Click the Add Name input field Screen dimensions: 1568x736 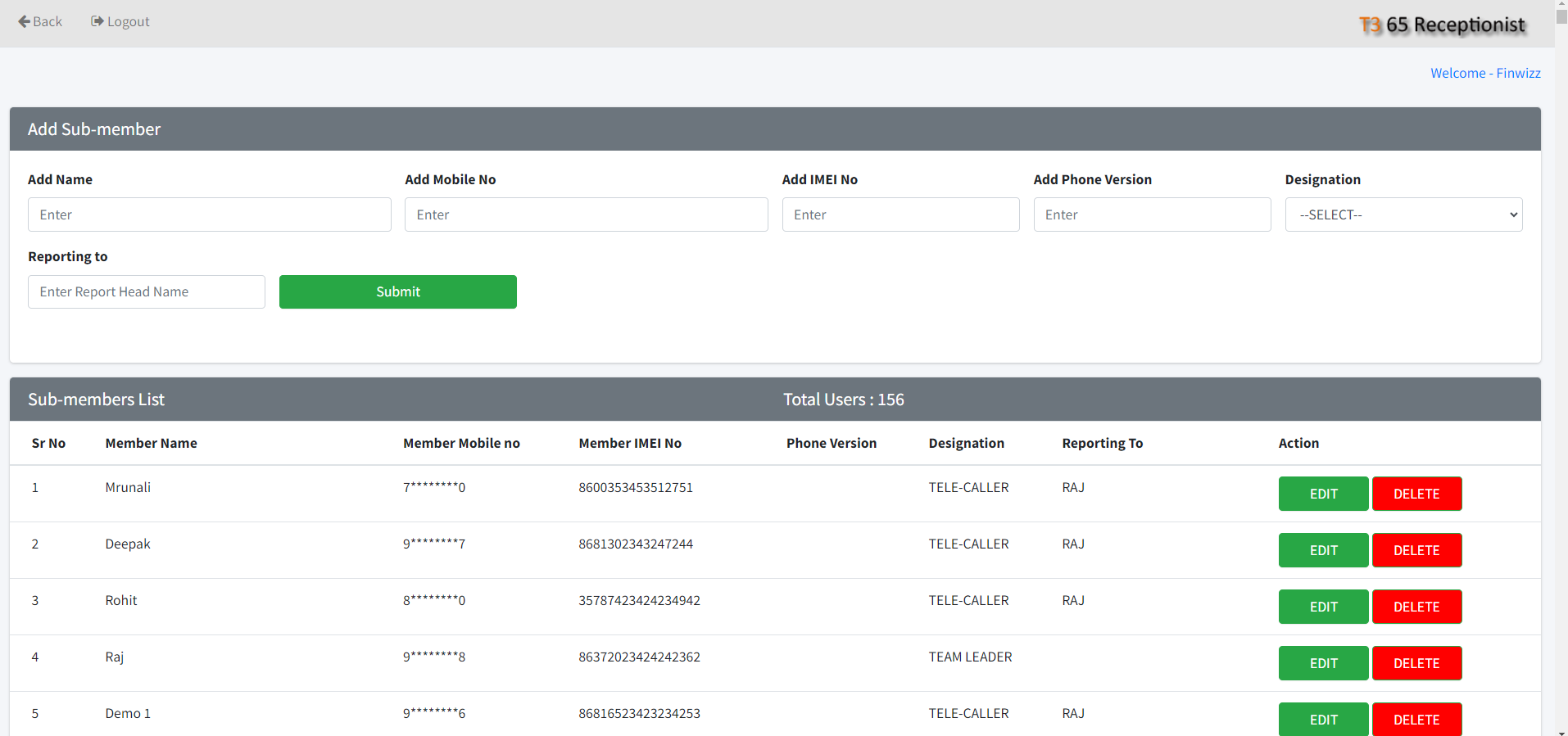(x=210, y=214)
